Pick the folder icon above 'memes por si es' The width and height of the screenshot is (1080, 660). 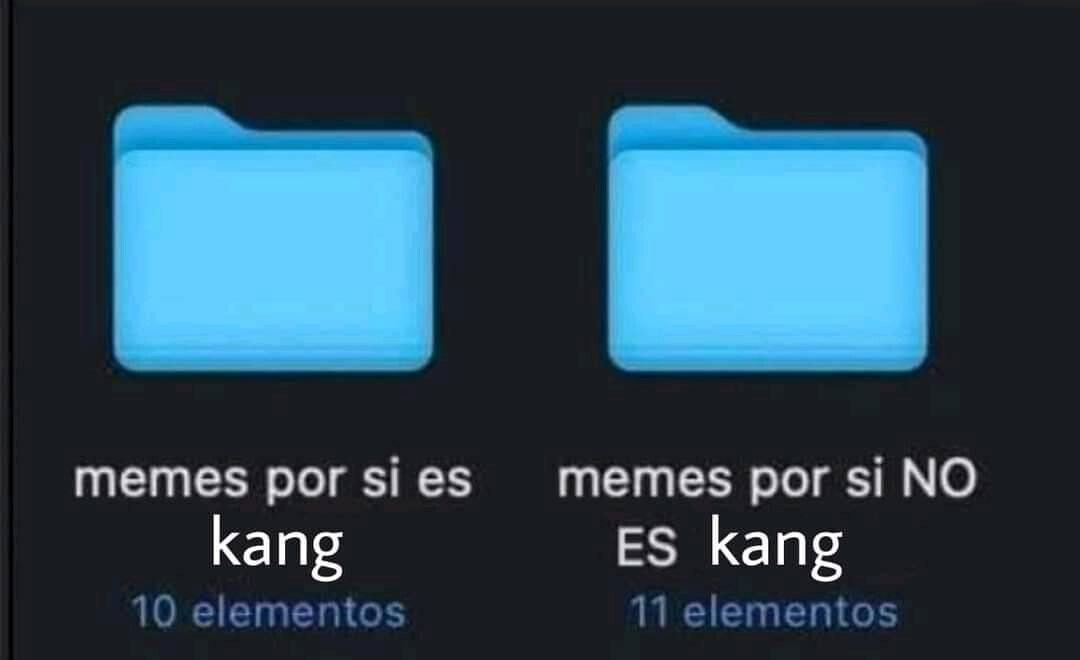273,238
